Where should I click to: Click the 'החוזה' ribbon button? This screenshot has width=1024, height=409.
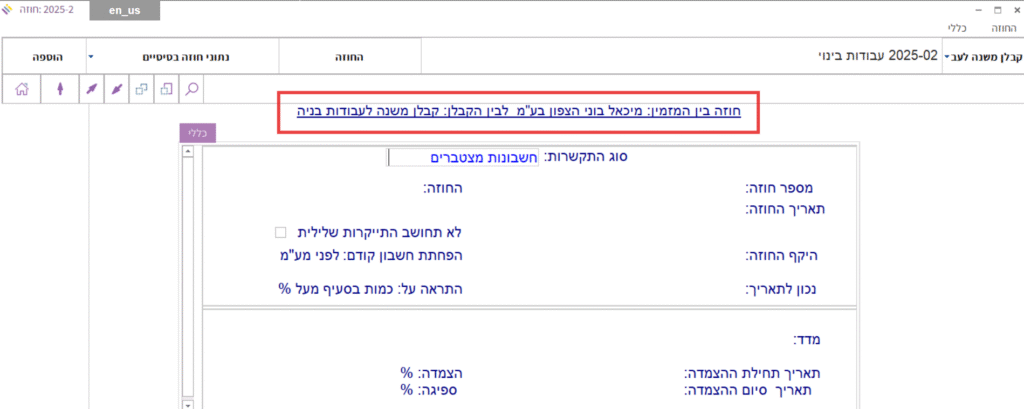pyautogui.click(x=349, y=56)
